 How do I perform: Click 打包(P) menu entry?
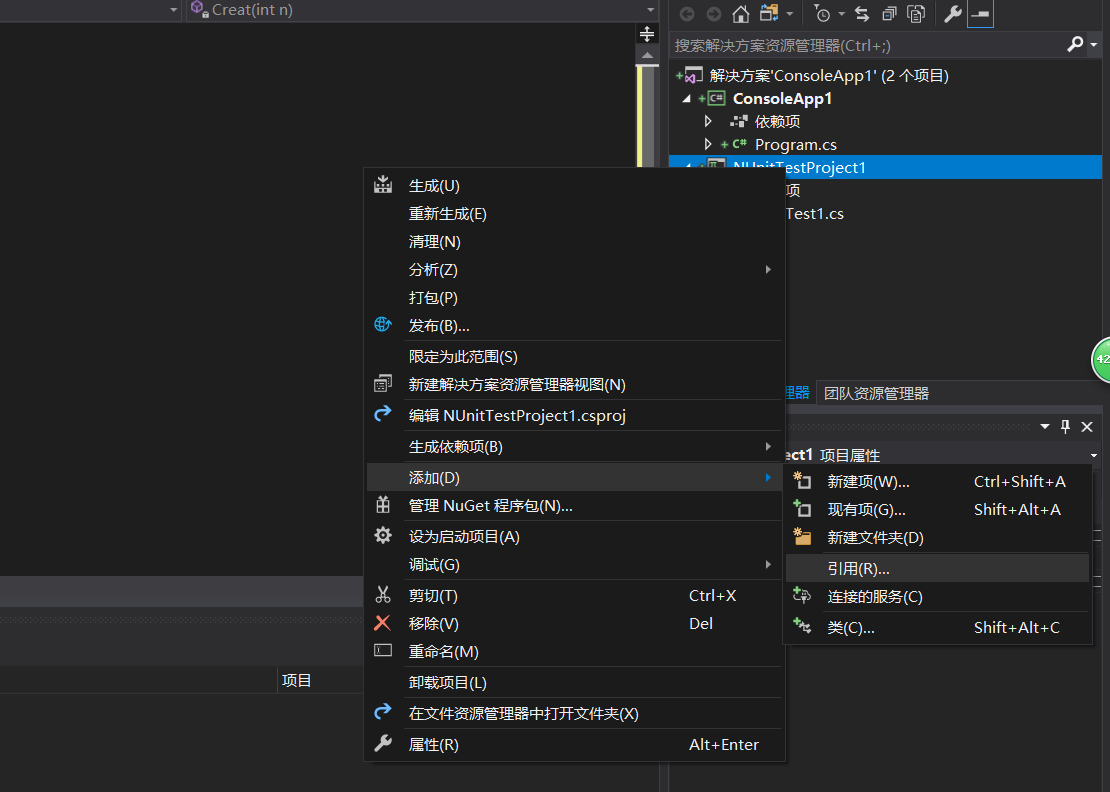574,298
